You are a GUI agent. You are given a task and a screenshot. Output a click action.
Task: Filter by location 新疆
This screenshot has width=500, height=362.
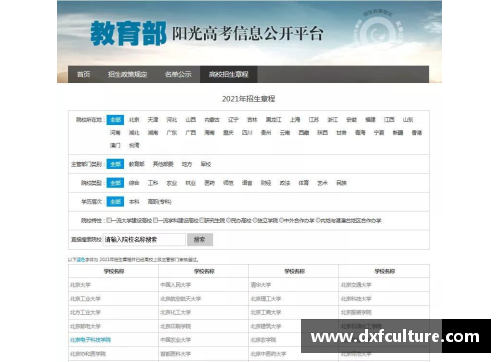(398, 133)
